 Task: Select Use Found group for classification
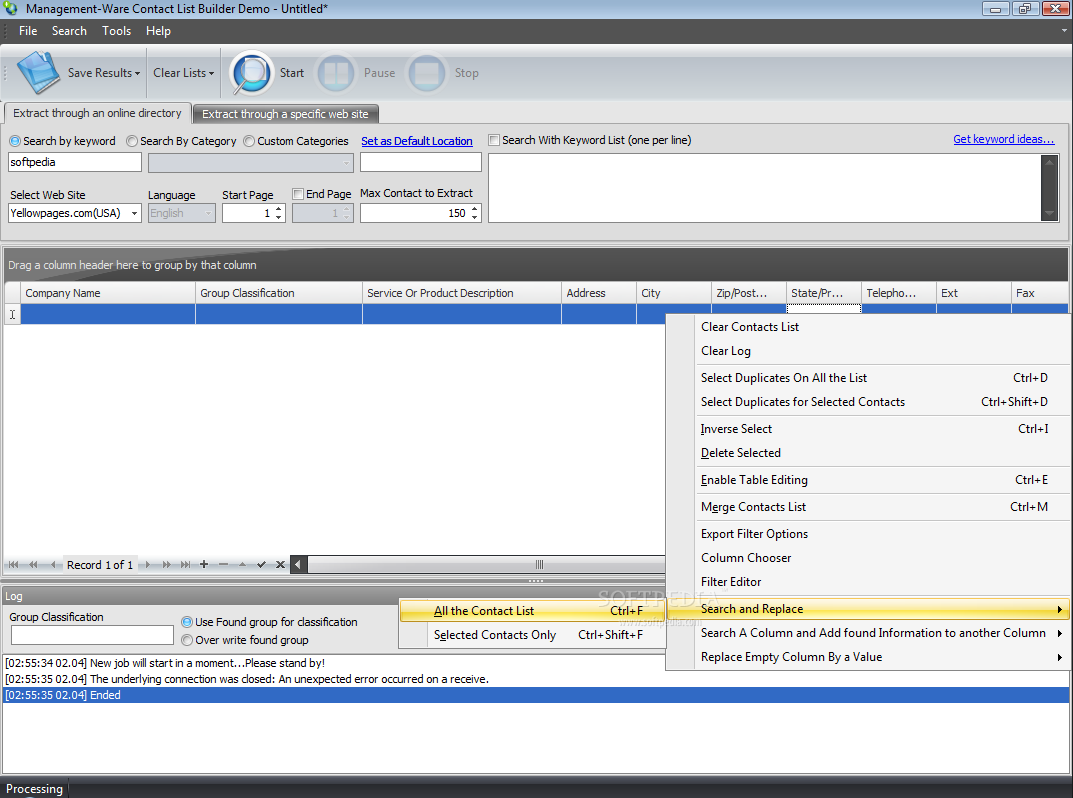tap(187, 622)
